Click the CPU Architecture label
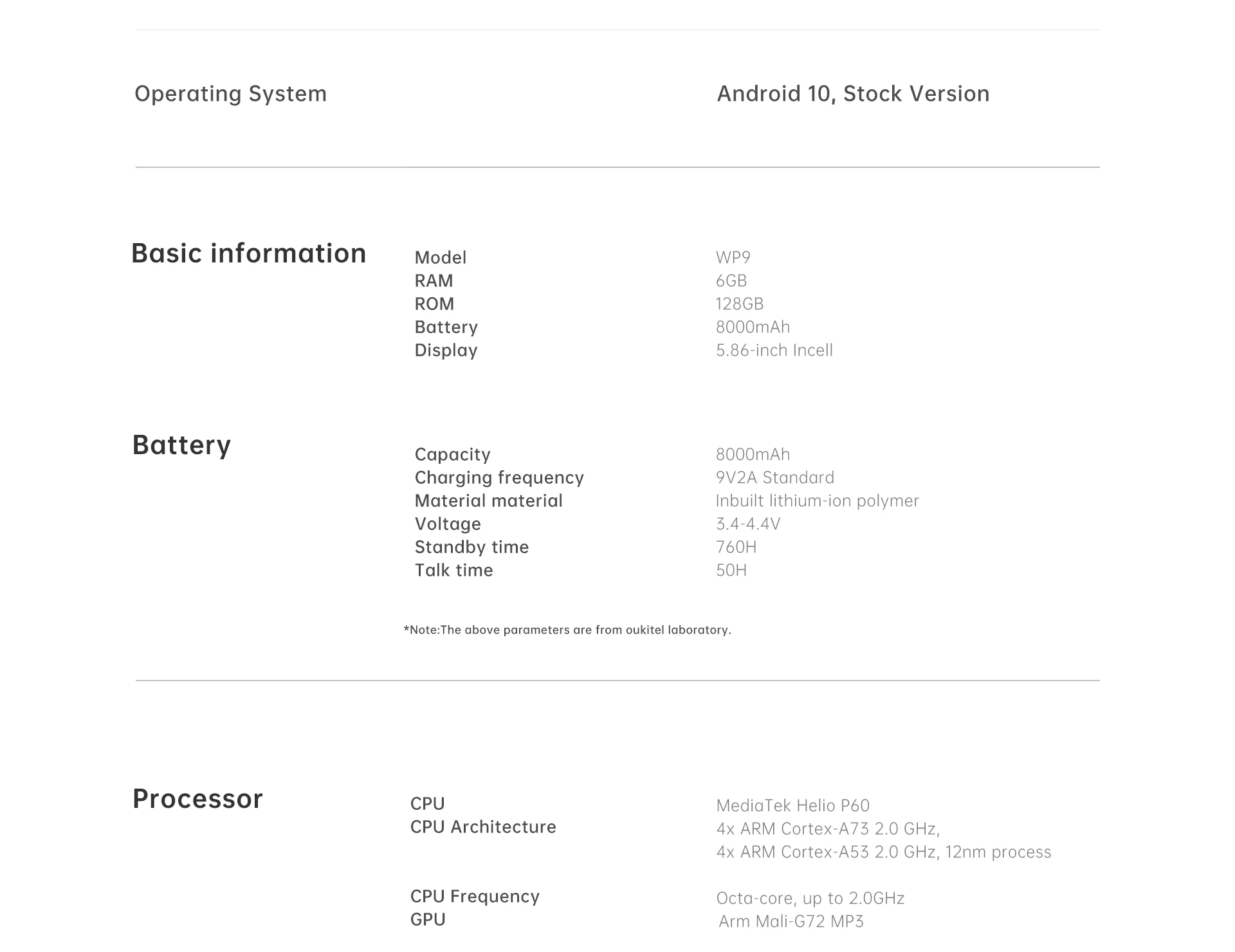The width and height of the screenshot is (1235, 952). tap(483, 827)
